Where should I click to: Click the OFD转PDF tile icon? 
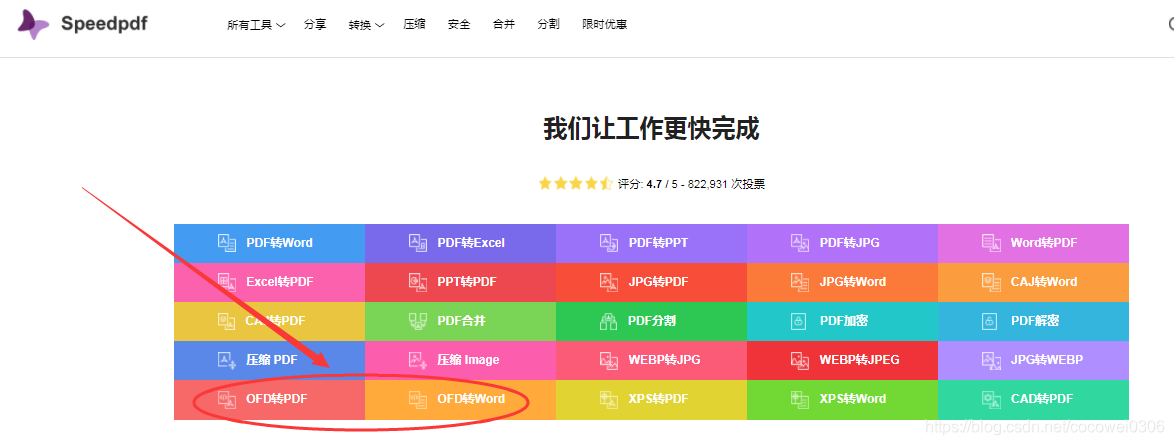coord(227,399)
